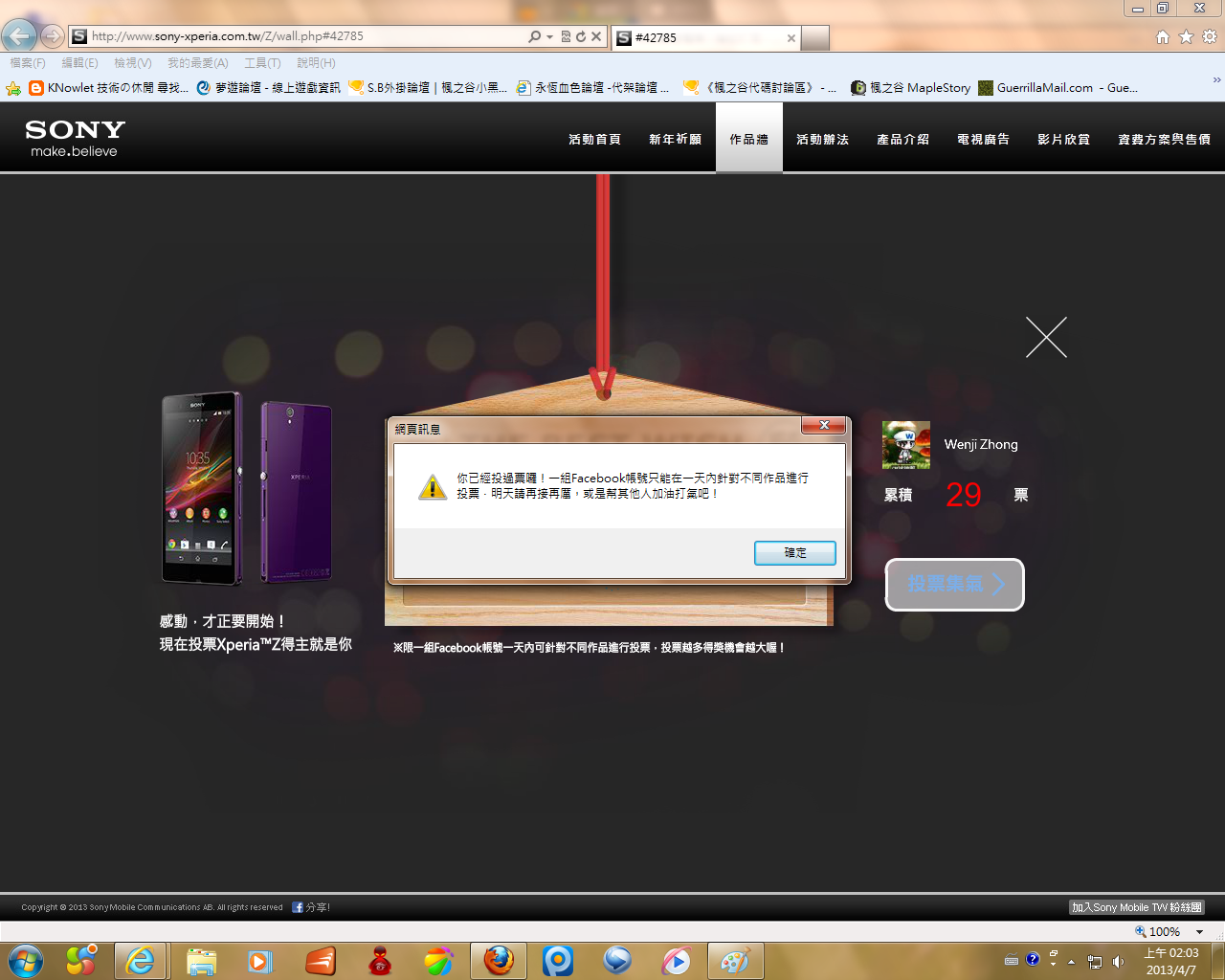Refresh the page with the reload icon
The height and width of the screenshot is (980, 1225).
click(x=580, y=36)
